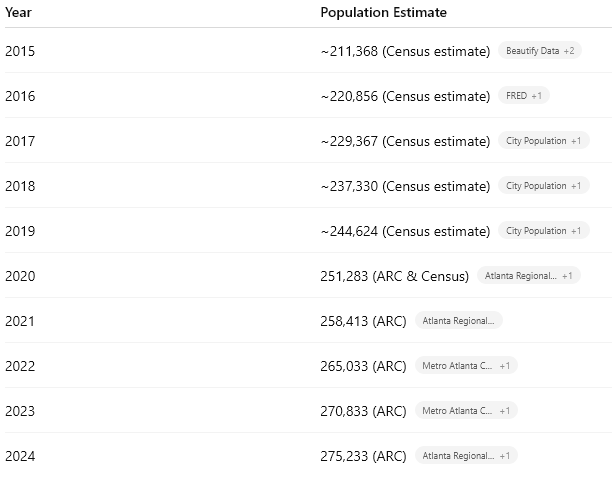Click the 258,413 (ARC) value

coord(363,321)
